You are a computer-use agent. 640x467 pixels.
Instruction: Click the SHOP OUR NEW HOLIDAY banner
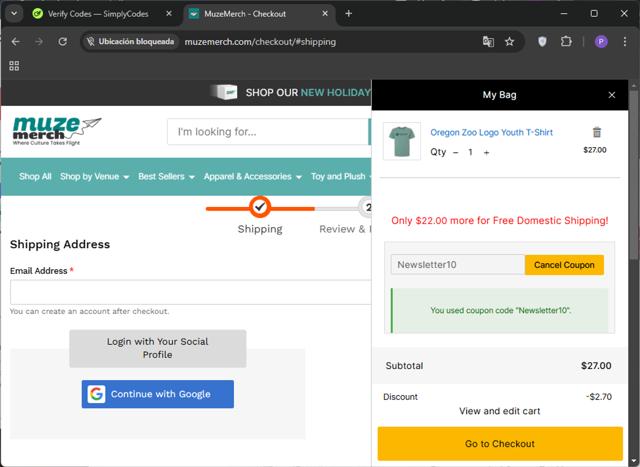(290, 93)
